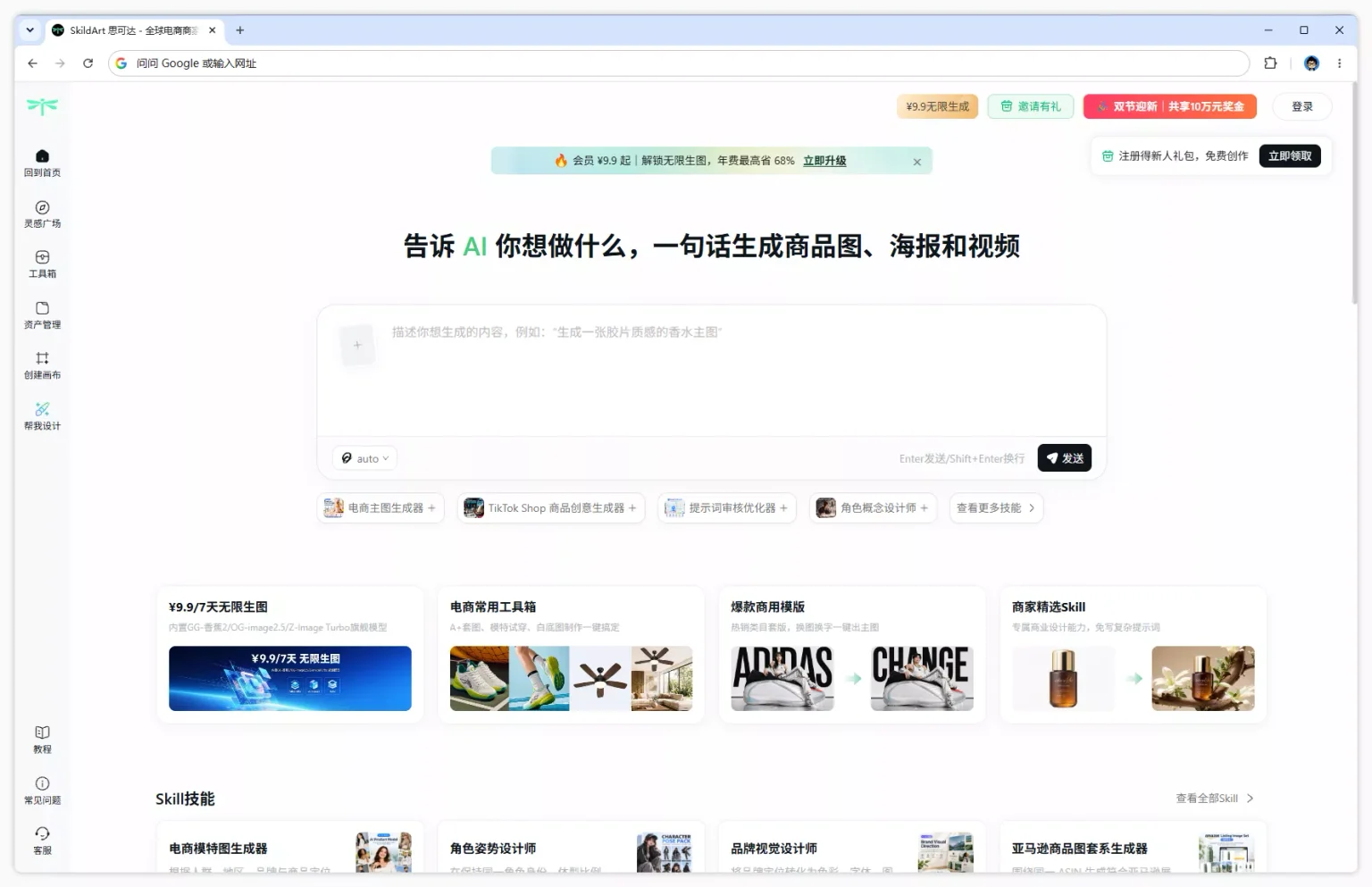
Task: Go back to the previous page
Action: click(x=32, y=63)
